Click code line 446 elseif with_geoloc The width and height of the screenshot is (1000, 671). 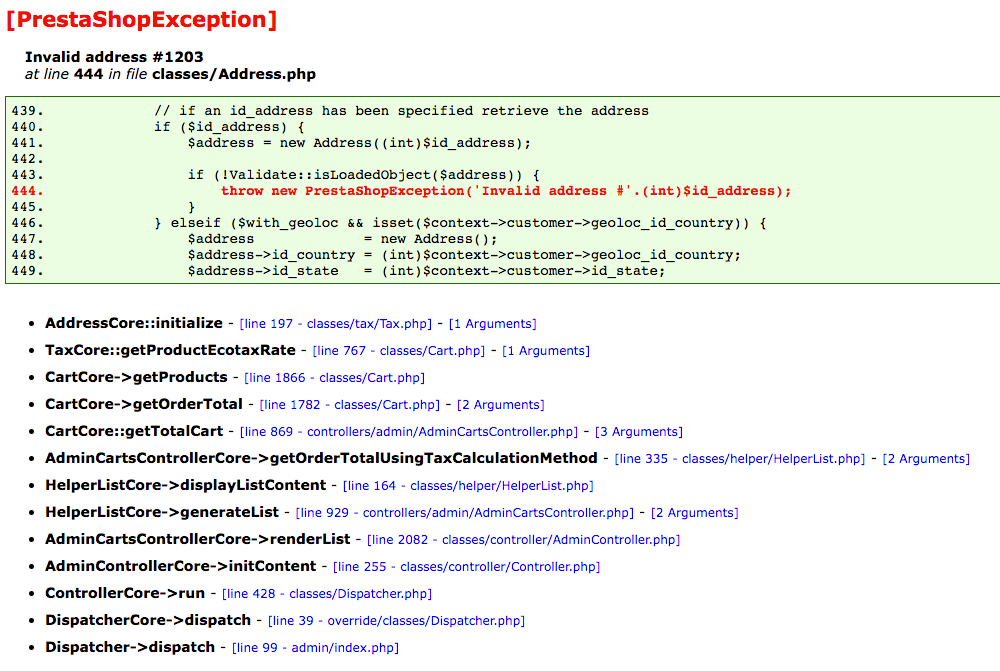460,223
